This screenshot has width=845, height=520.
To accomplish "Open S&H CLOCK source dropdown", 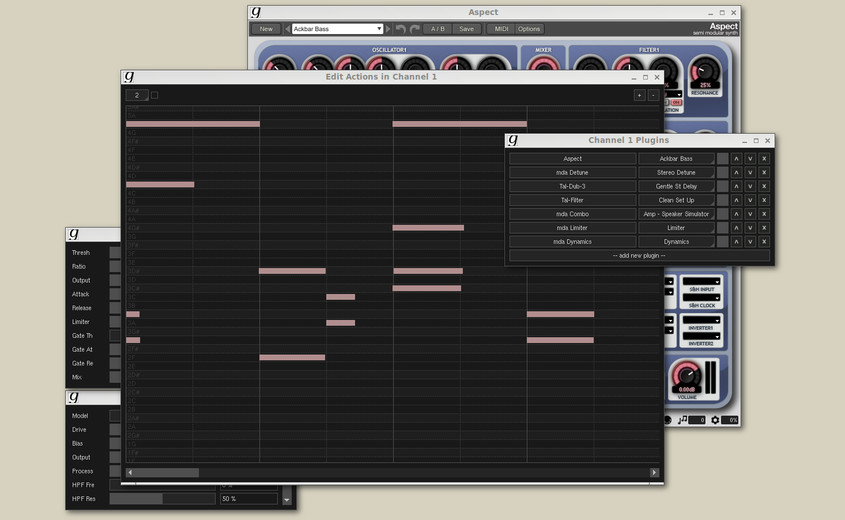I will pos(702,297).
